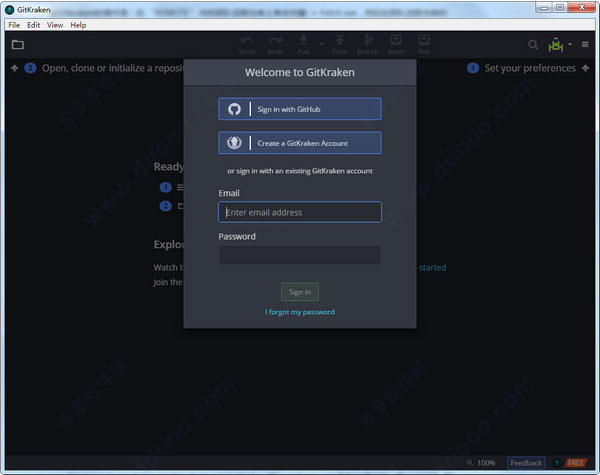Open the Help menu
This screenshot has height=475, width=600.
(78, 25)
